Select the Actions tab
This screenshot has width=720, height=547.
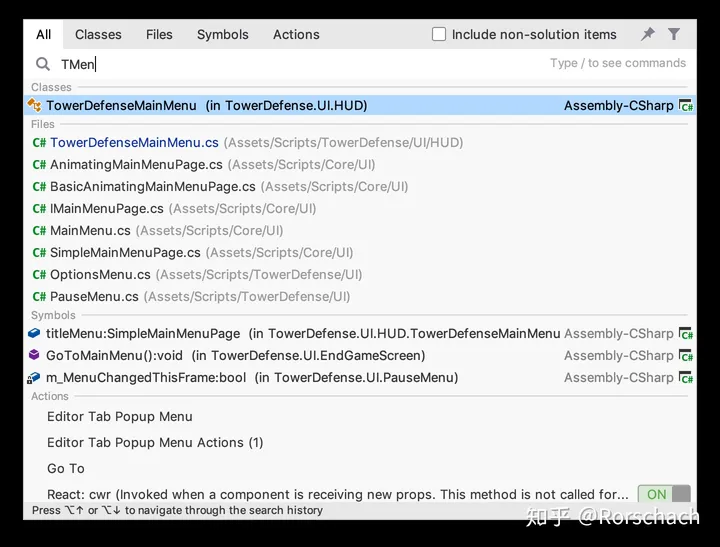click(x=296, y=34)
